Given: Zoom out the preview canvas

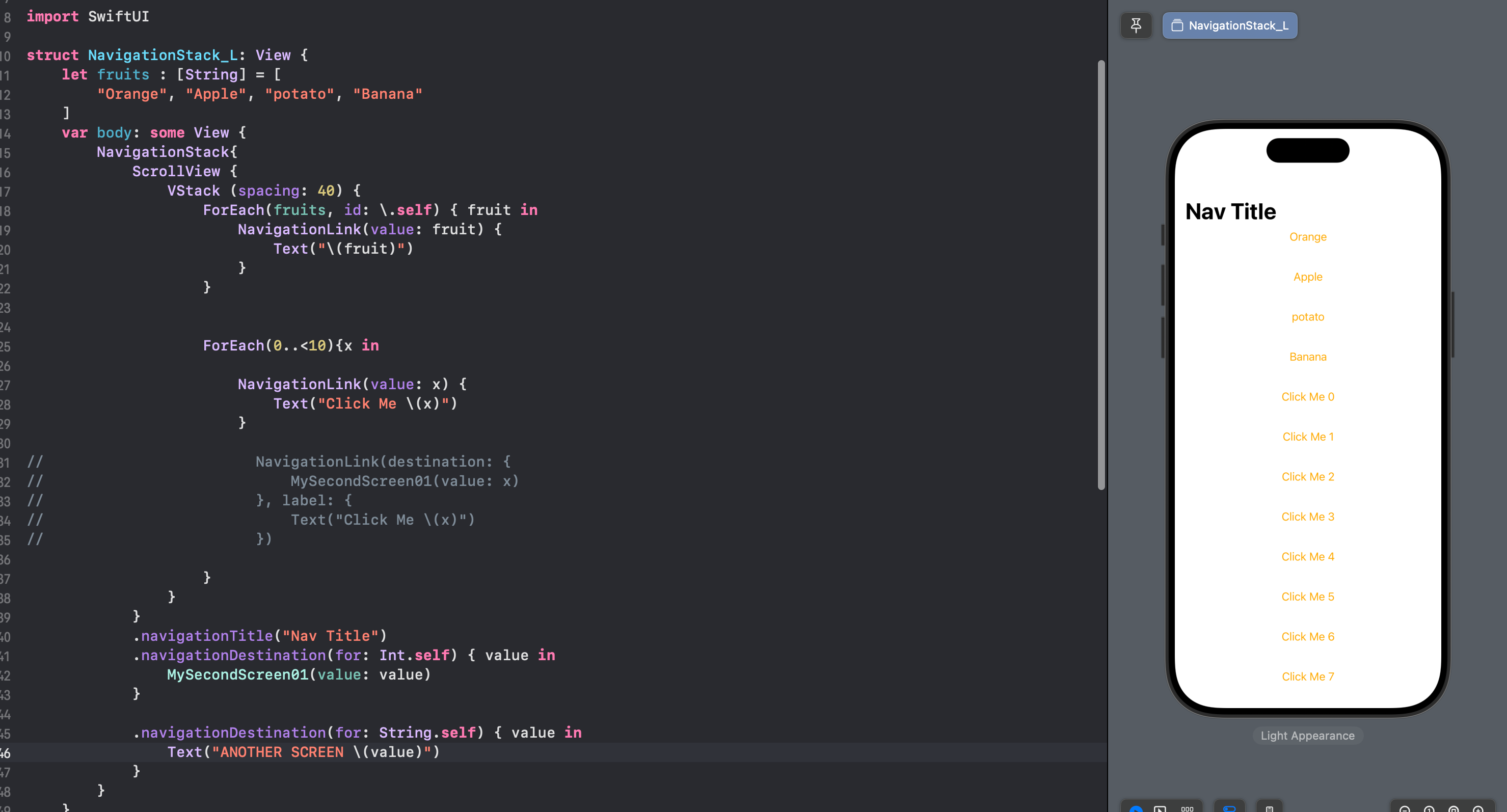Looking at the screenshot, I should click(1404, 809).
